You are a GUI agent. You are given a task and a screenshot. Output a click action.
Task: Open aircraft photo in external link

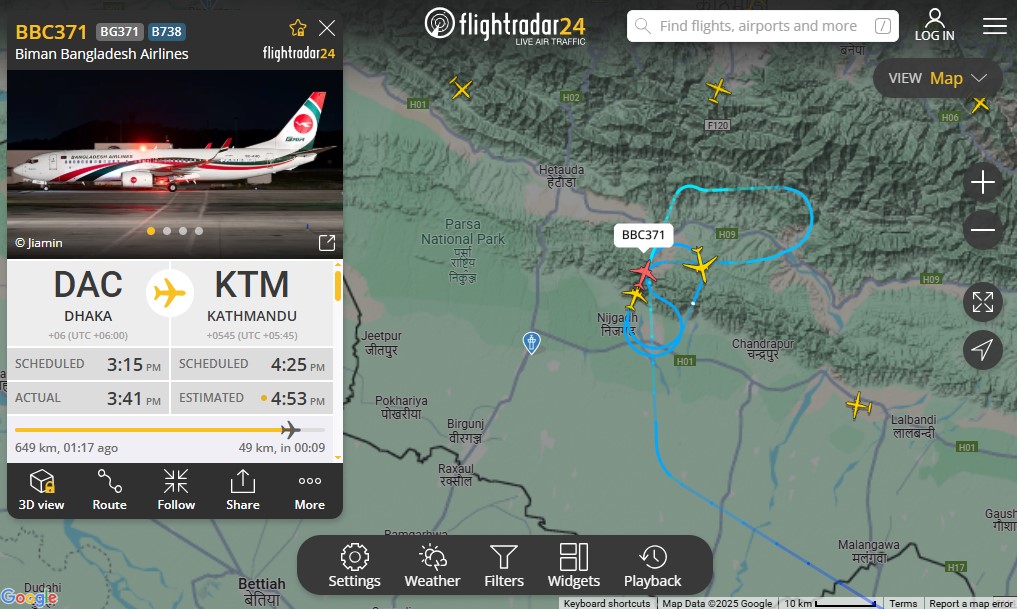[327, 243]
